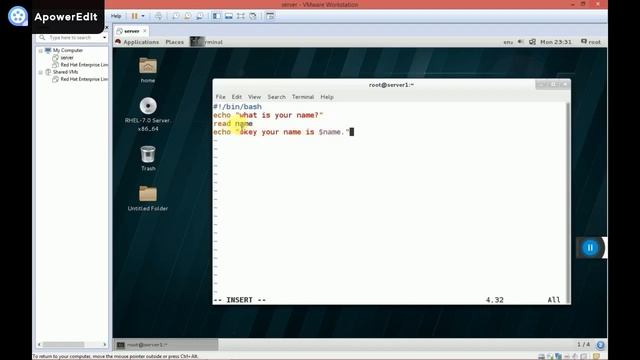
Task: Click the 'what is your name?' echo line
Action: tap(268, 116)
